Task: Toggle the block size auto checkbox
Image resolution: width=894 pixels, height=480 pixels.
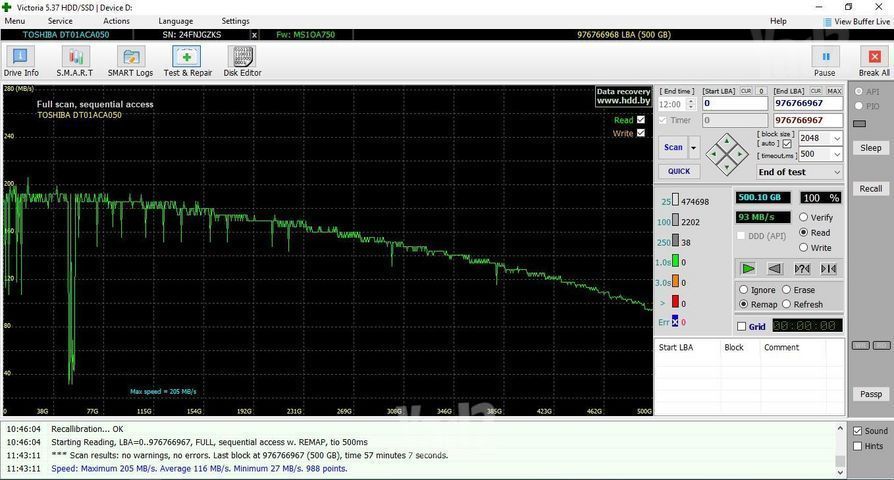Action: click(x=787, y=144)
